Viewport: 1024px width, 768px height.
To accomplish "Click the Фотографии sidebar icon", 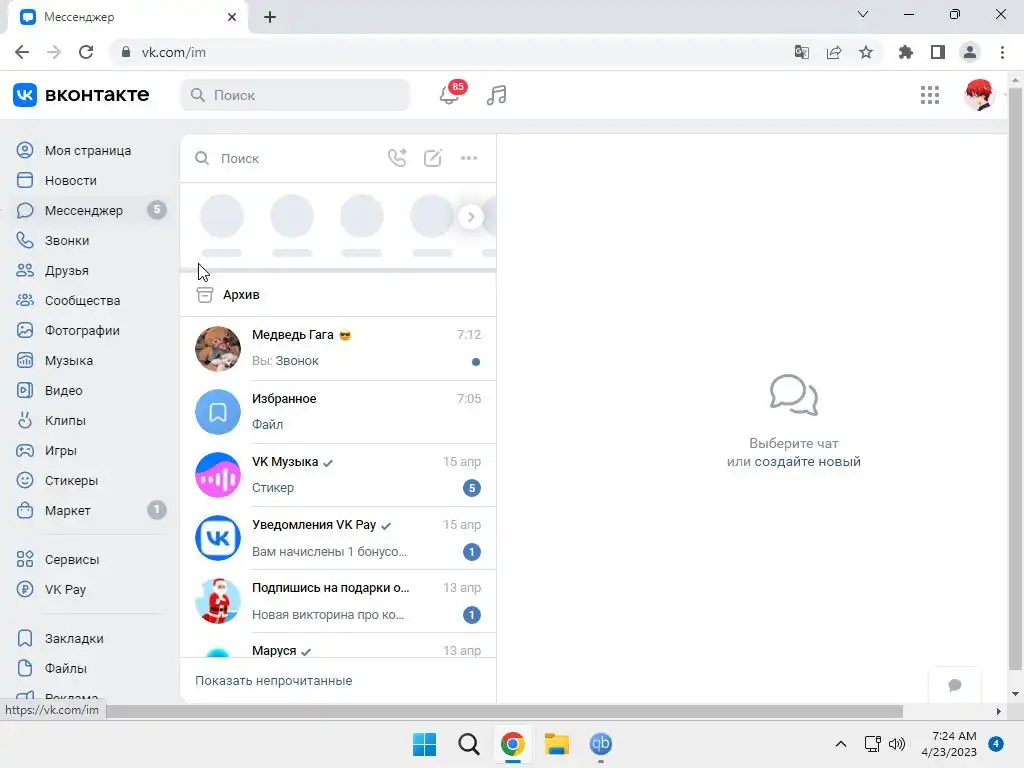I will (x=25, y=330).
